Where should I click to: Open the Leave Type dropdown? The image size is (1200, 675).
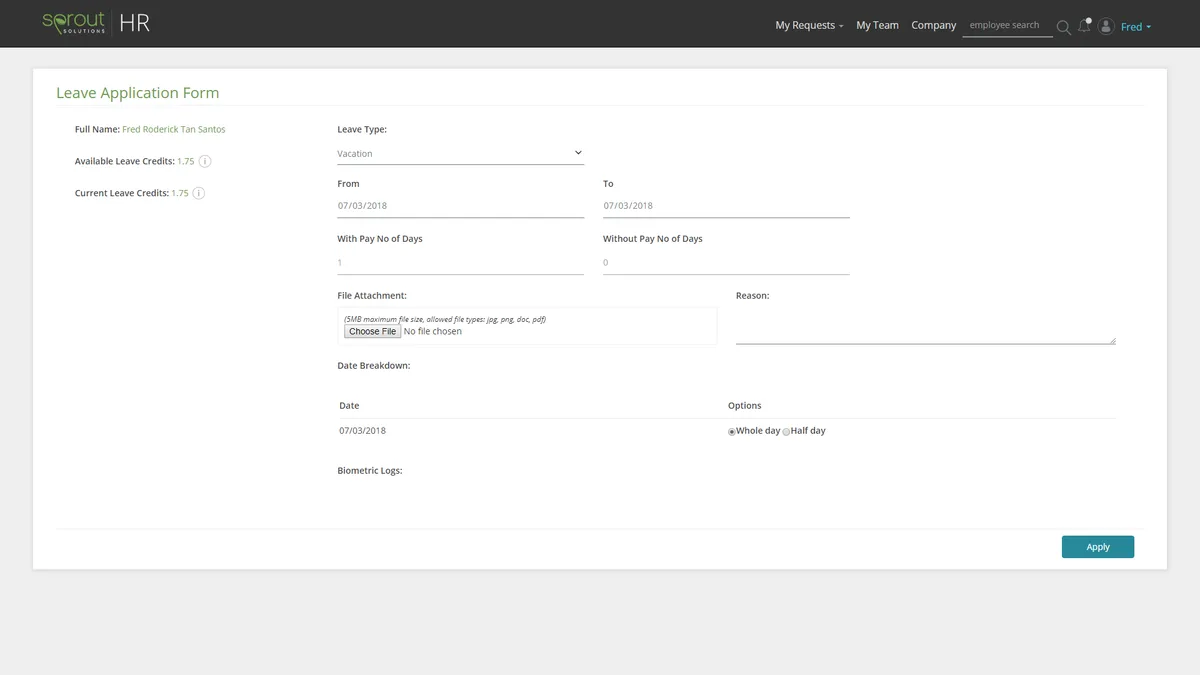(460, 153)
